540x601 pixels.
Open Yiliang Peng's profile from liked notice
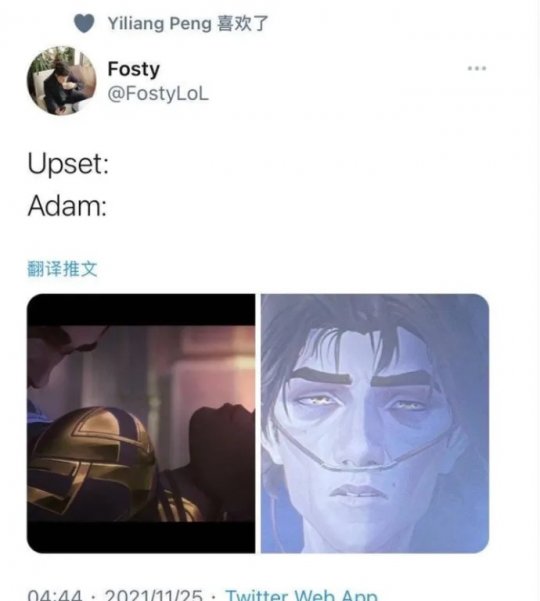pos(159,23)
